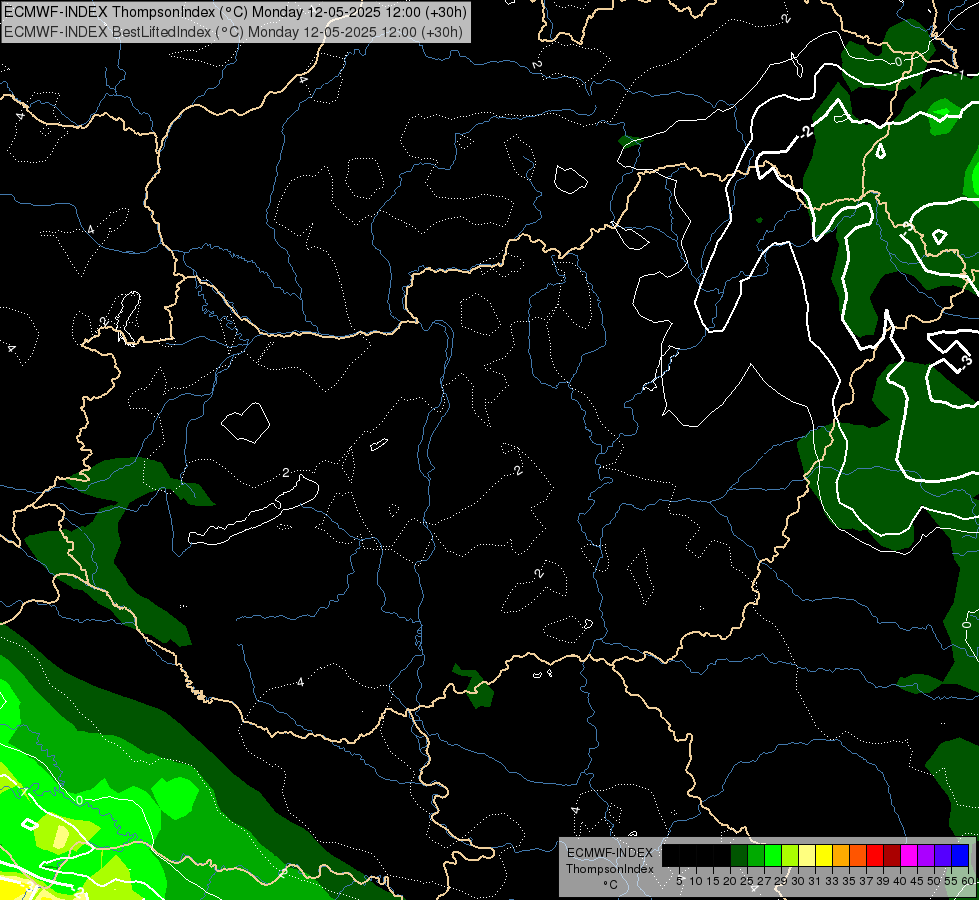Screen dimensions: 979x900
Task: Select the pale yellow 30–31 legend swatch
Action: 807,855
